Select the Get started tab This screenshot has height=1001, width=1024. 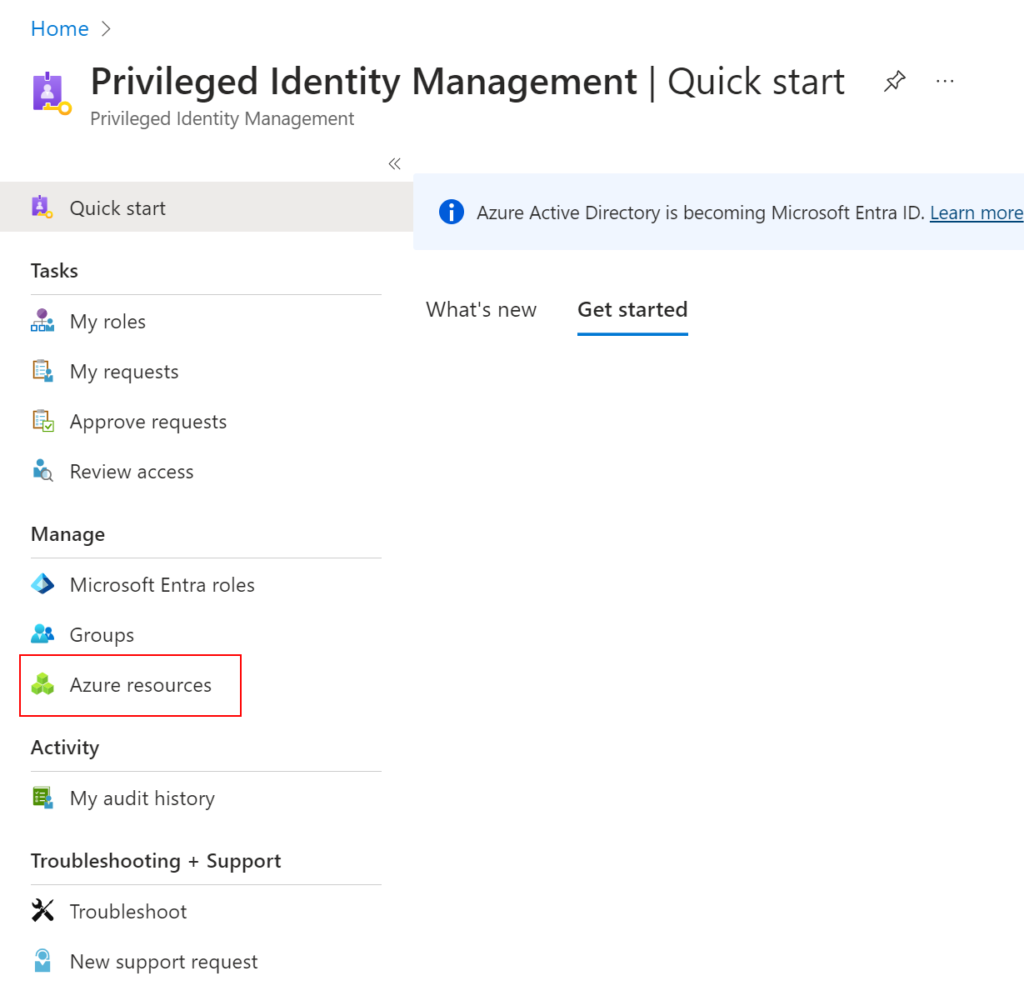(632, 310)
